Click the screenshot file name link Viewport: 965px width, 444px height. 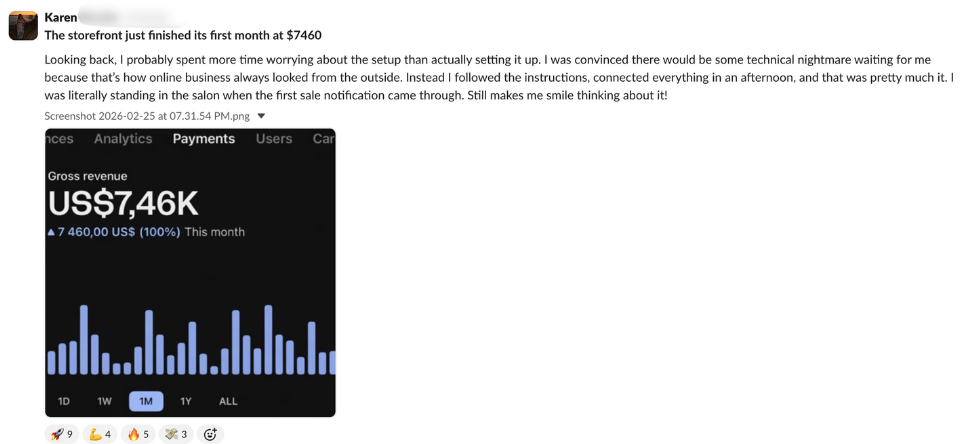(x=147, y=116)
